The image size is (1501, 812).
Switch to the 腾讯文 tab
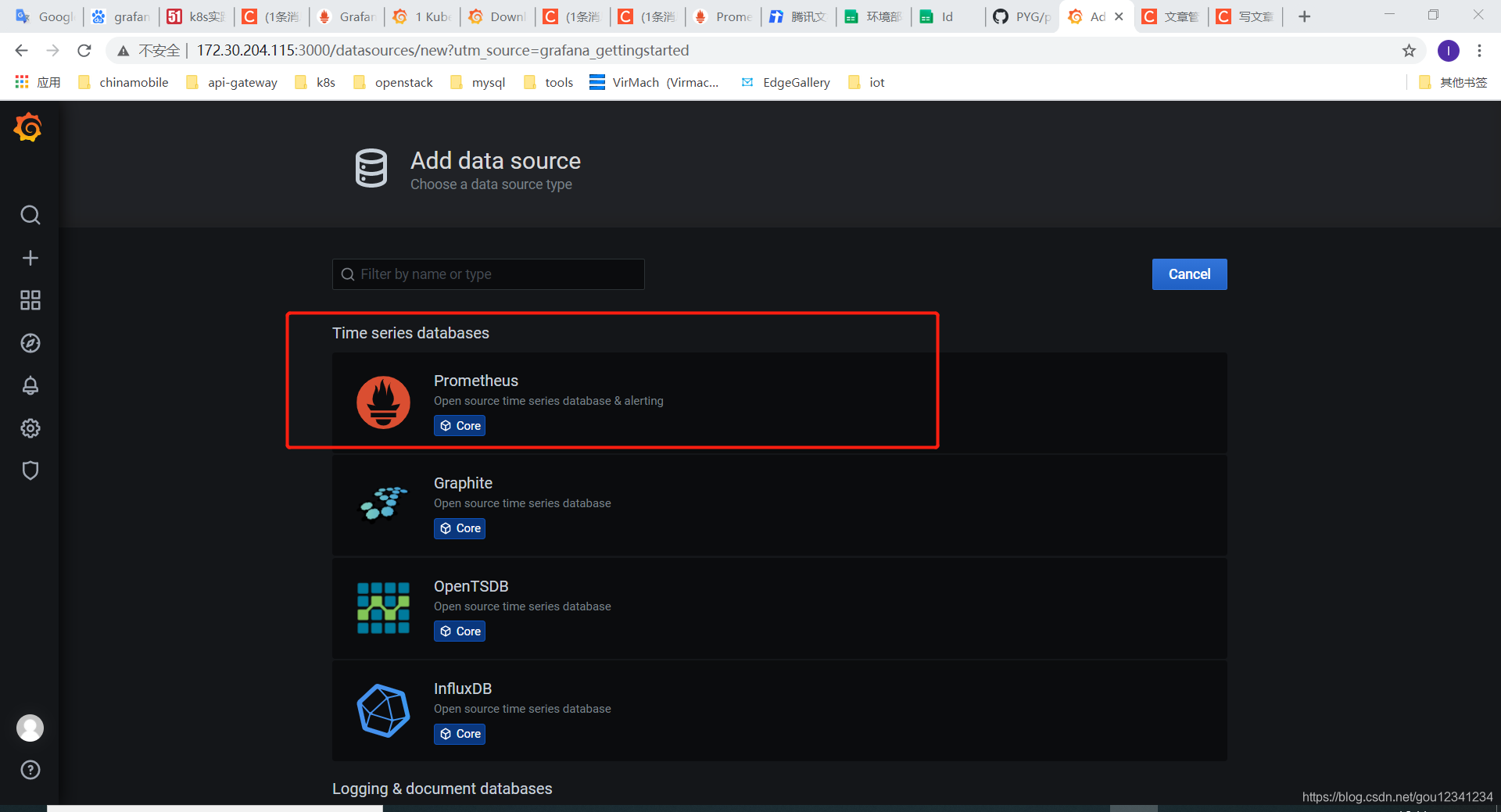(798, 16)
